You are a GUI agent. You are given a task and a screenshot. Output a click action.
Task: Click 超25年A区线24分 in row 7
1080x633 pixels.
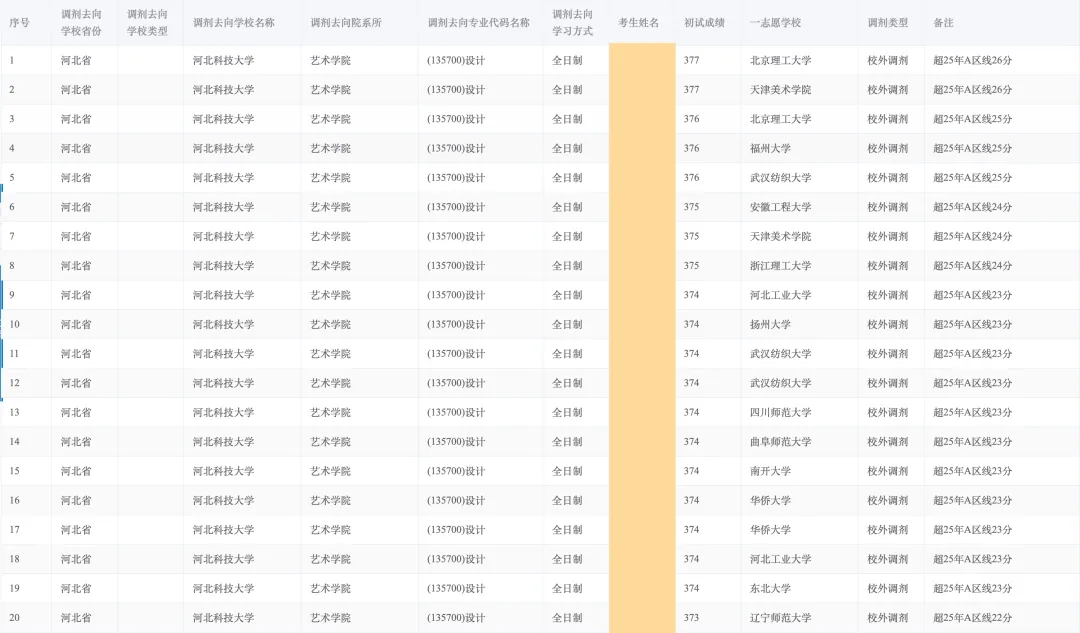click(973, 236)
